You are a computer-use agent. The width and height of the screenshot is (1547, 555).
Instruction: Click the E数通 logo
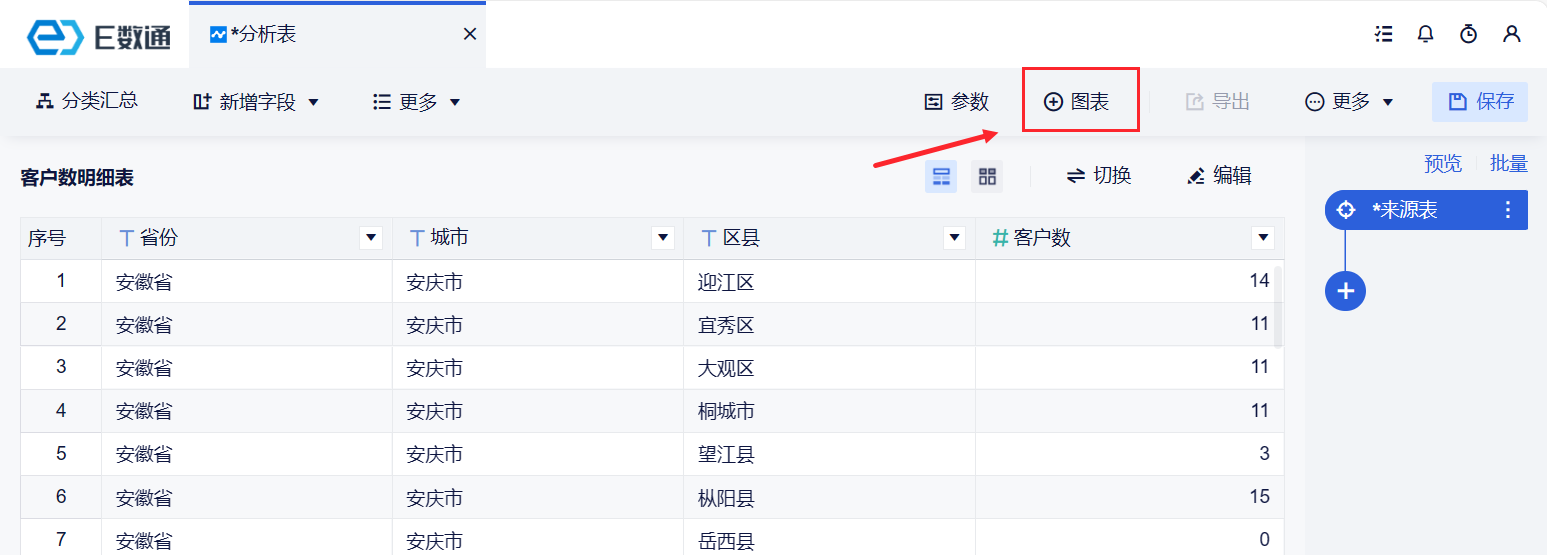tap(98, 36)
